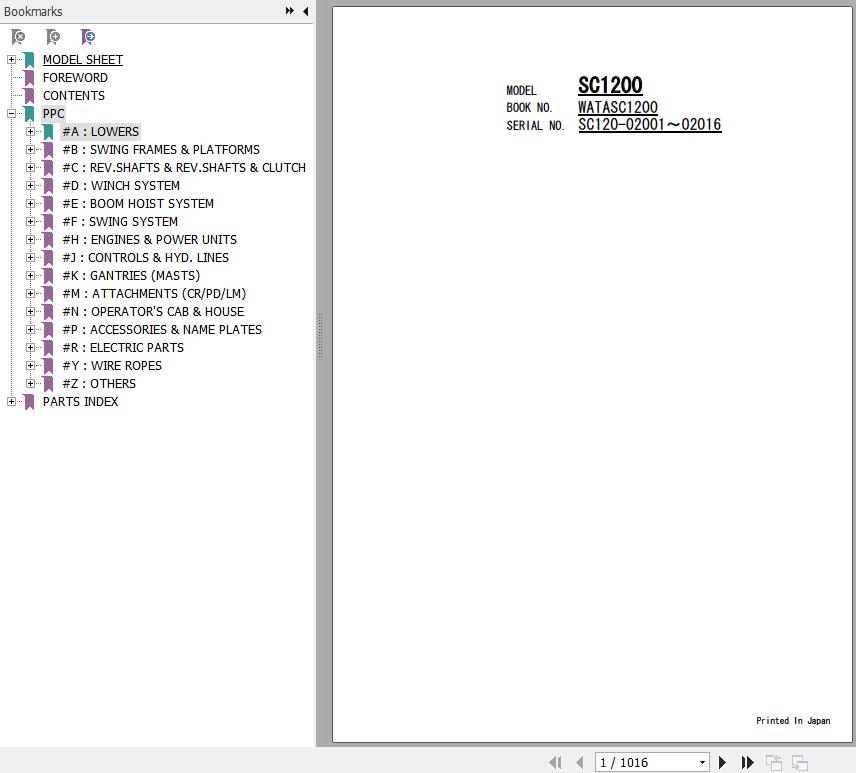Open the MODEL SHEET bookmark
This screenshot has height=773, width=856.
pos(83,60)
